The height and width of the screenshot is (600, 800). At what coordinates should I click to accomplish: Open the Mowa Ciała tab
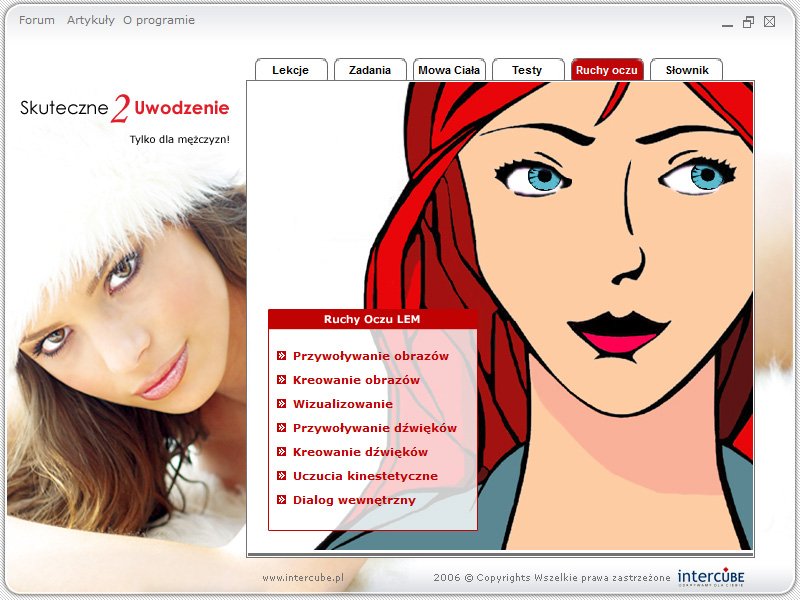tap(449, 70)
